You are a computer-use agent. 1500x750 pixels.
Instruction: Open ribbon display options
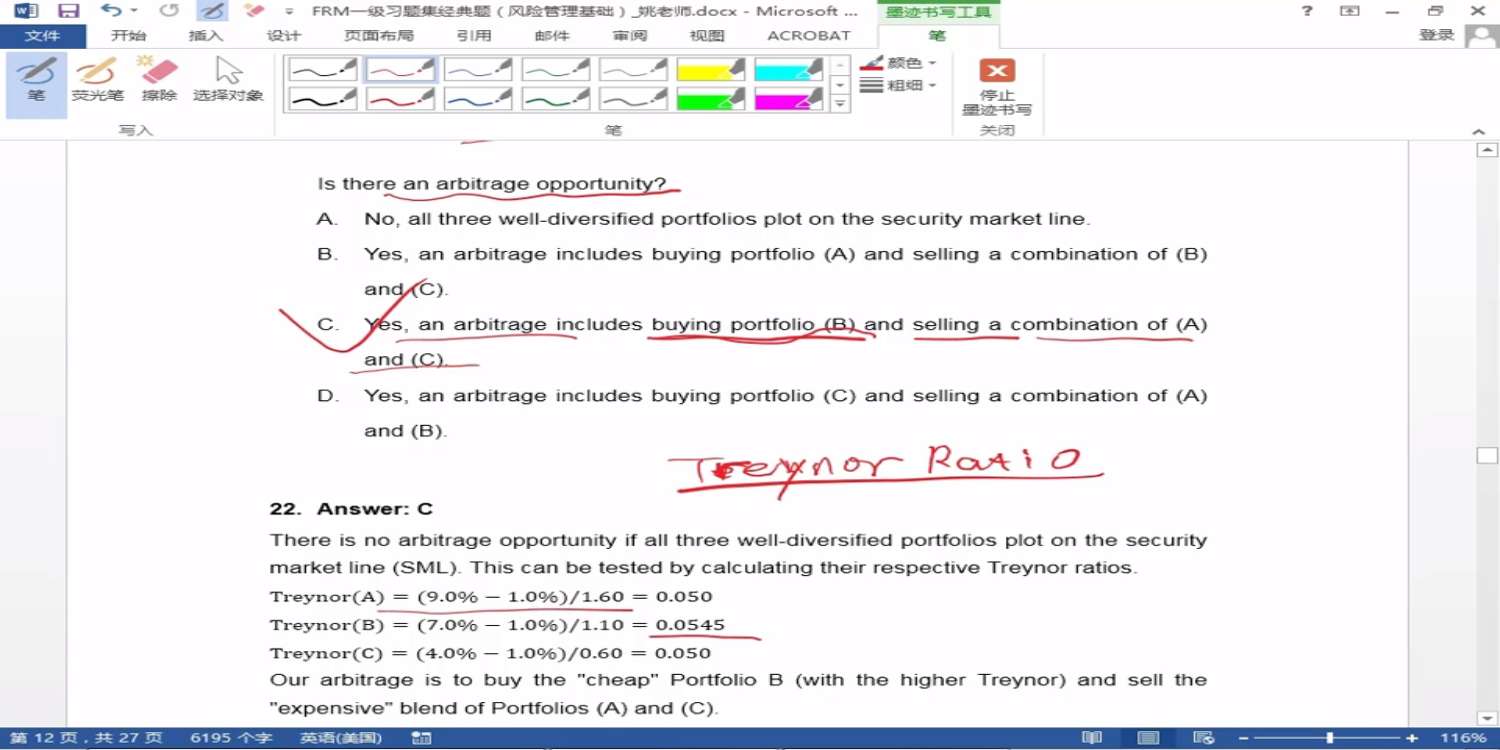tap(1350, 11)
